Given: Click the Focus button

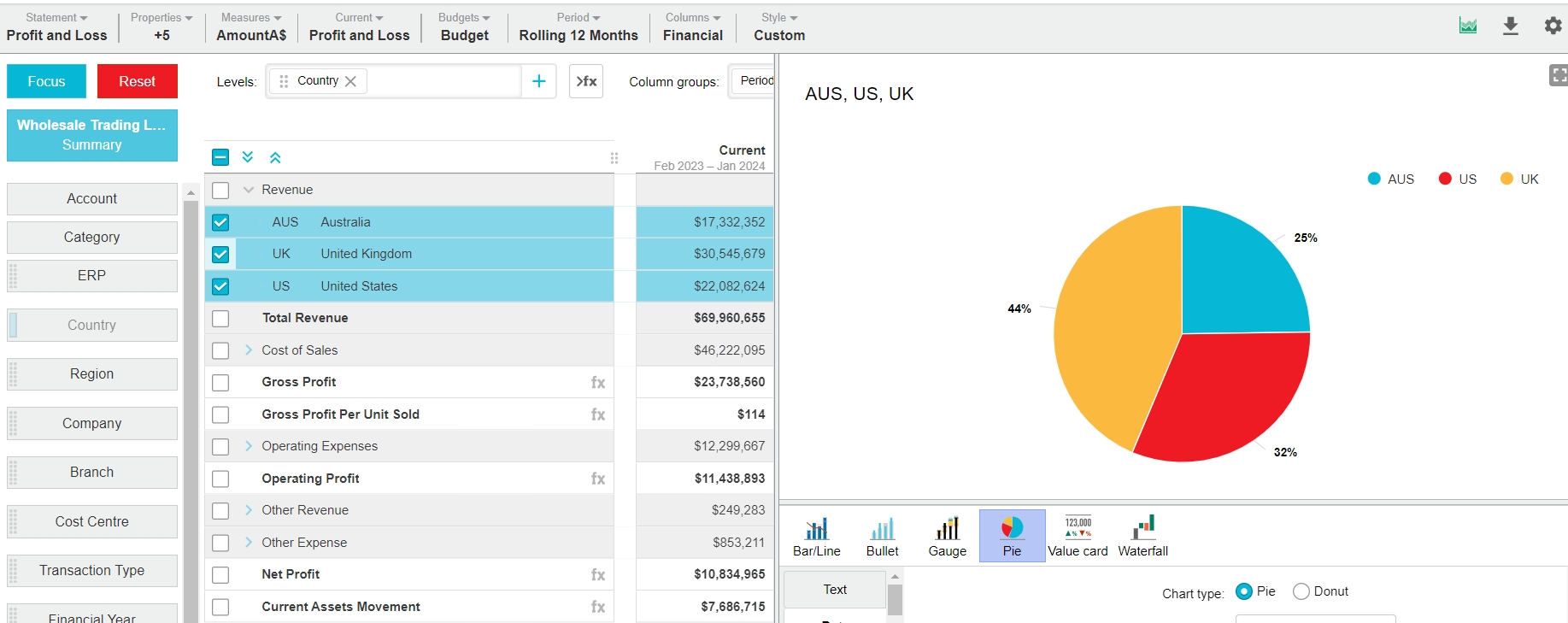Looking at the screenshot, I should click(46, 81).
